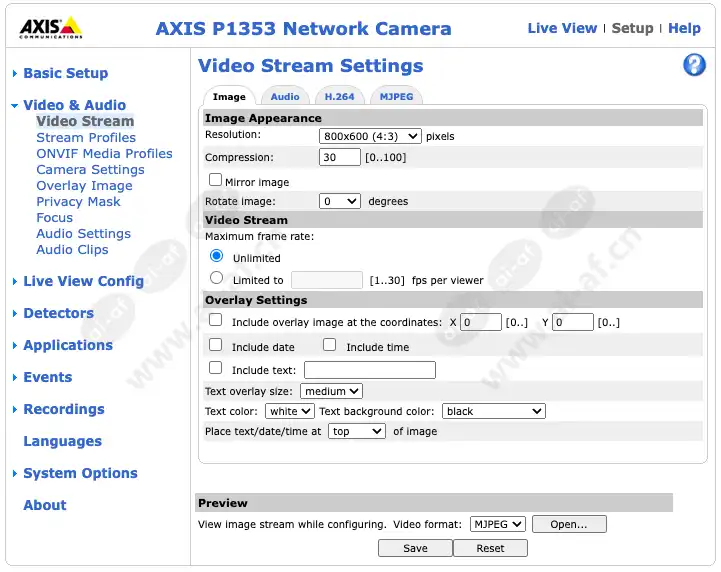Go to Camera Settings
This screenshot has height=572, width=721.
coord(90,170)
